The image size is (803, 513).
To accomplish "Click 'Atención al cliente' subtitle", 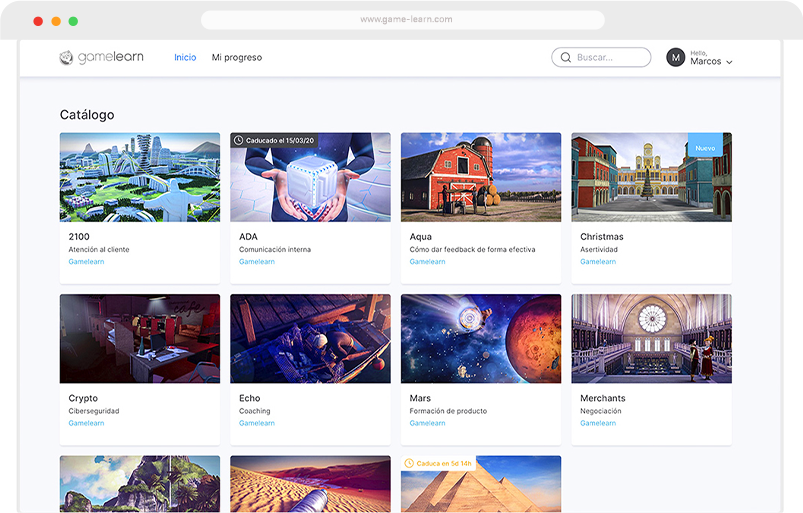I will pyautogui.click(x=99, y=249).
